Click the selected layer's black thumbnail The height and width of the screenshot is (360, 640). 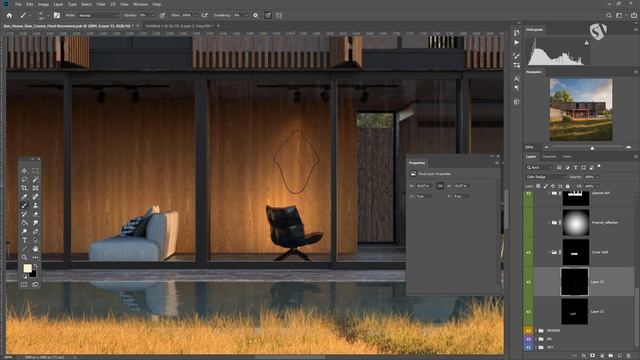(x=574, y=282)
